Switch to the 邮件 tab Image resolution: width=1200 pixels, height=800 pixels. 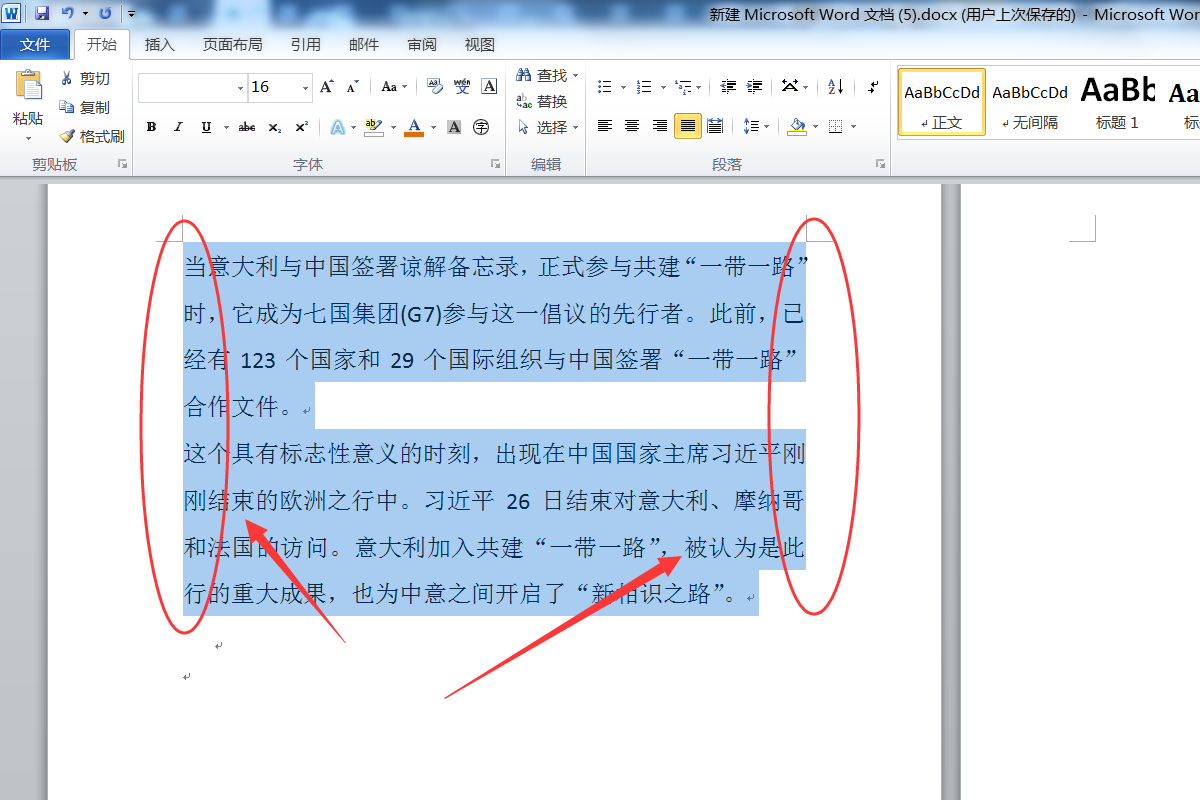[x=364, y=45]
